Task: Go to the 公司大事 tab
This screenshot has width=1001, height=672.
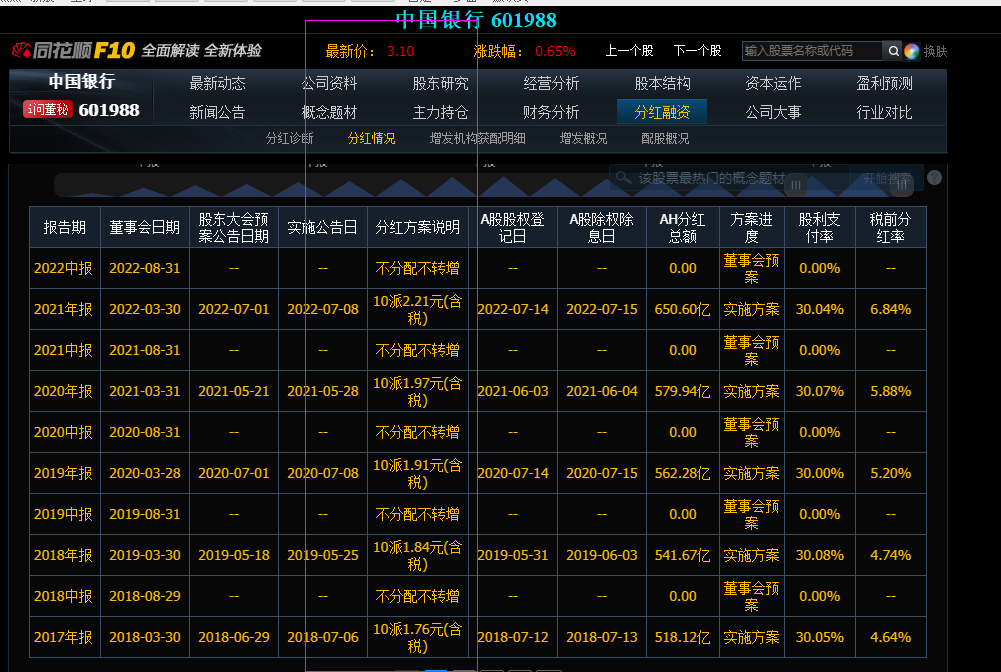Action: (x=773, y=112)
